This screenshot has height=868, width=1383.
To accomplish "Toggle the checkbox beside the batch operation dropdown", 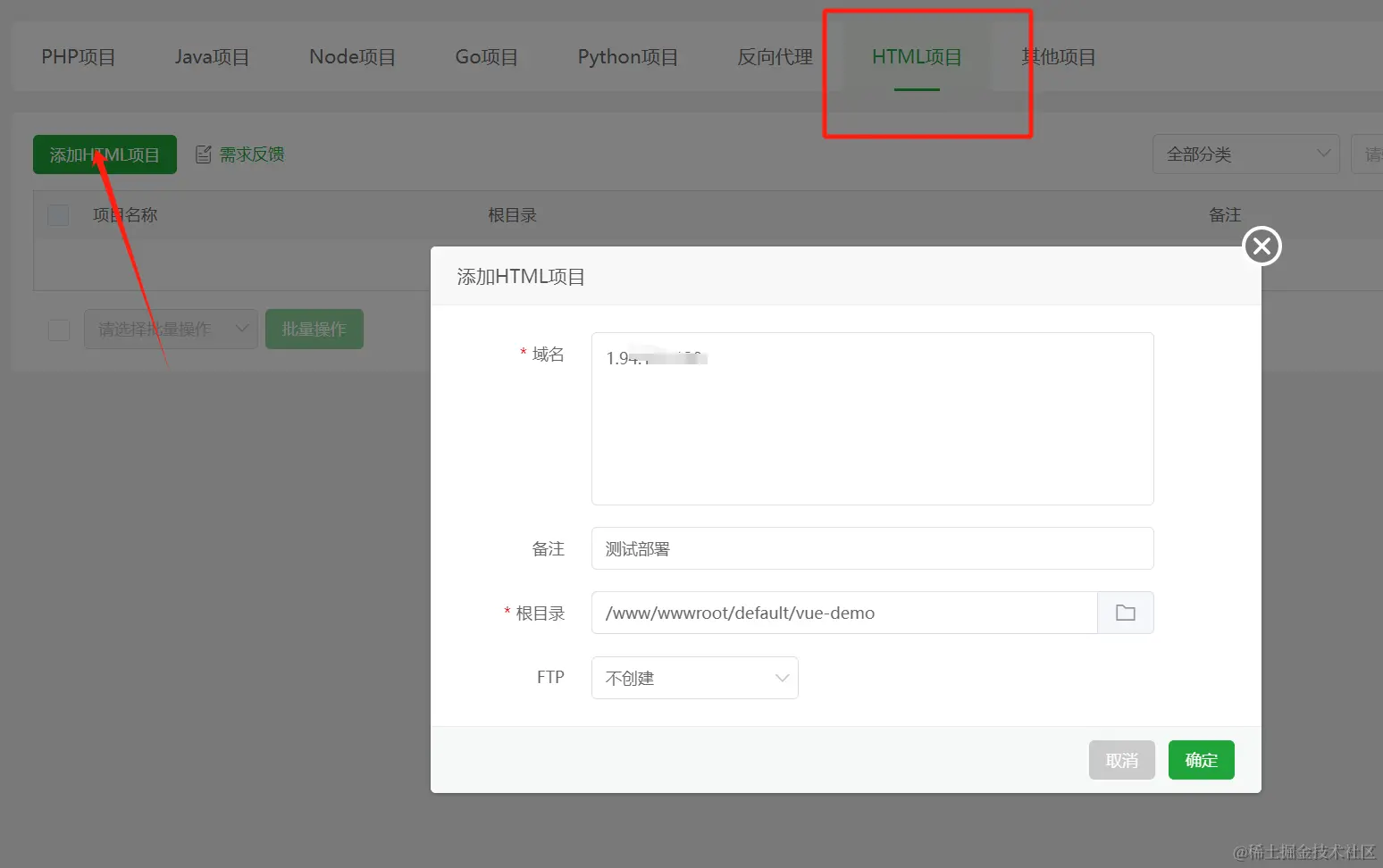I will [59, 330].
